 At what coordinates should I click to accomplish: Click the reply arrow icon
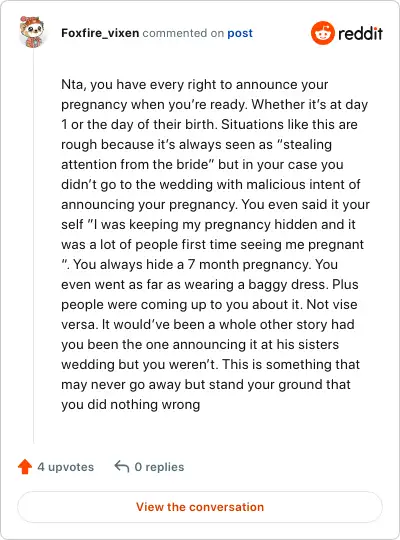point(122,466)
